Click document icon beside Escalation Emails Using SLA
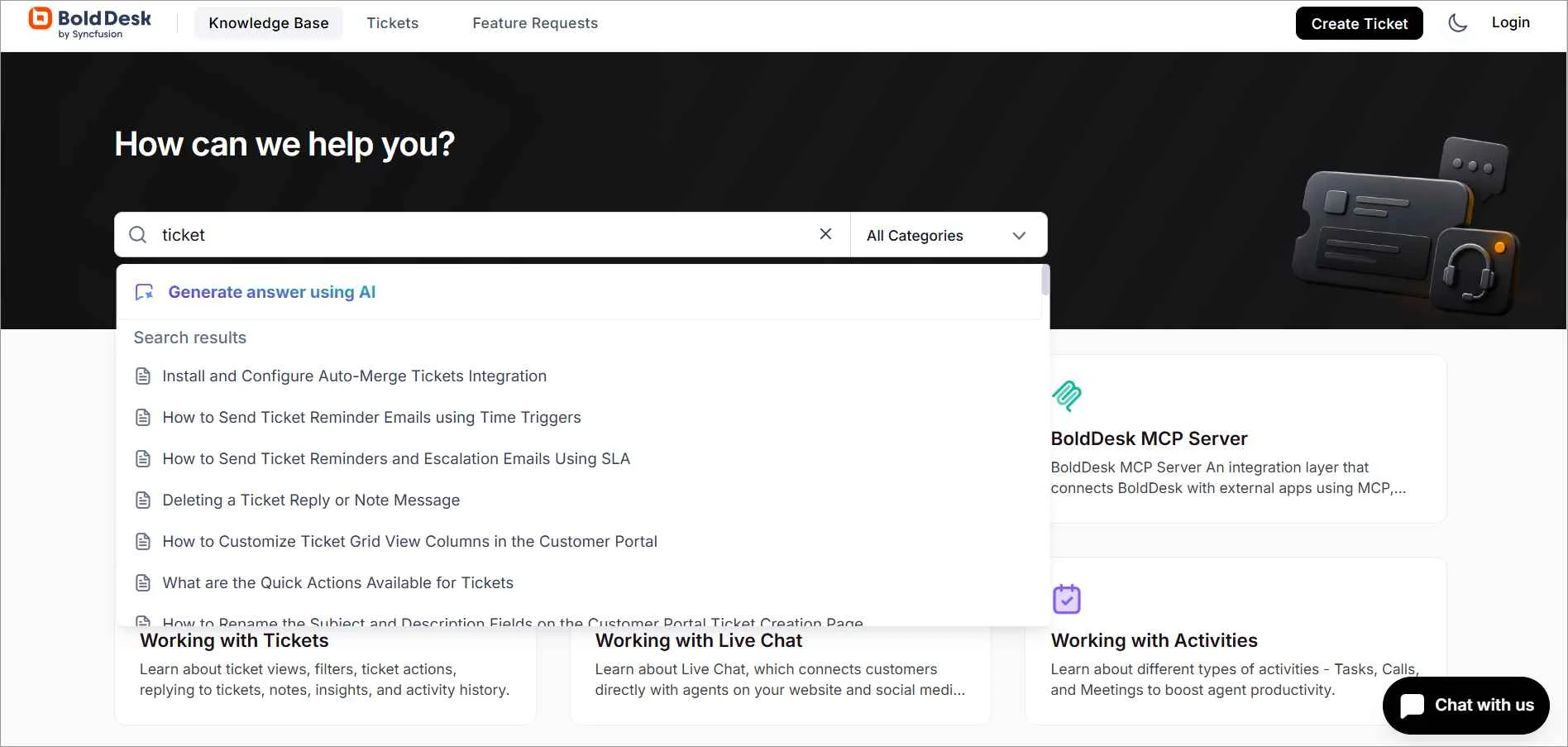 (x=143, y=459)
